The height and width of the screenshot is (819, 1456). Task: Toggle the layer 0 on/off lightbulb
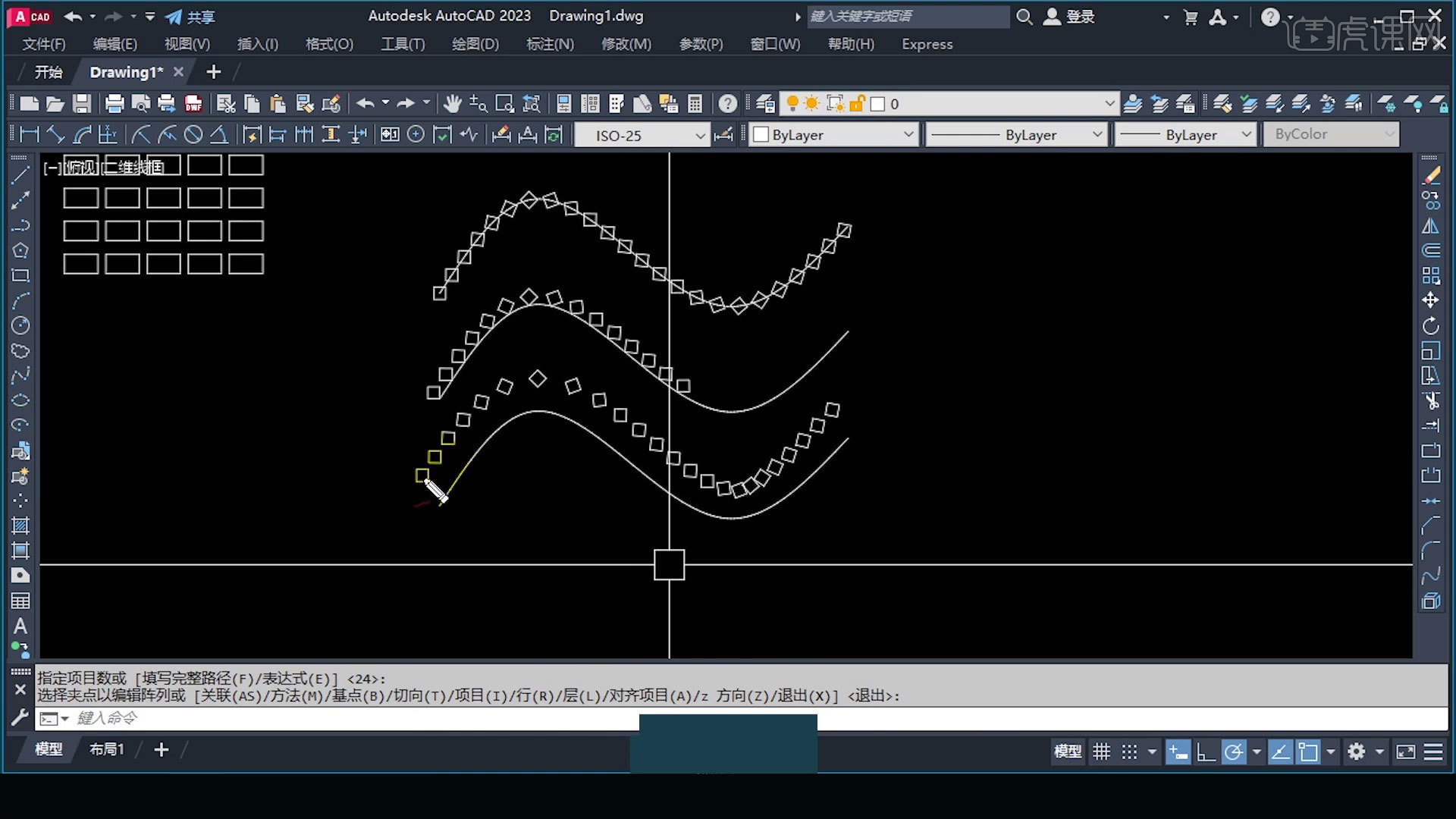click(x=792, y=104)
